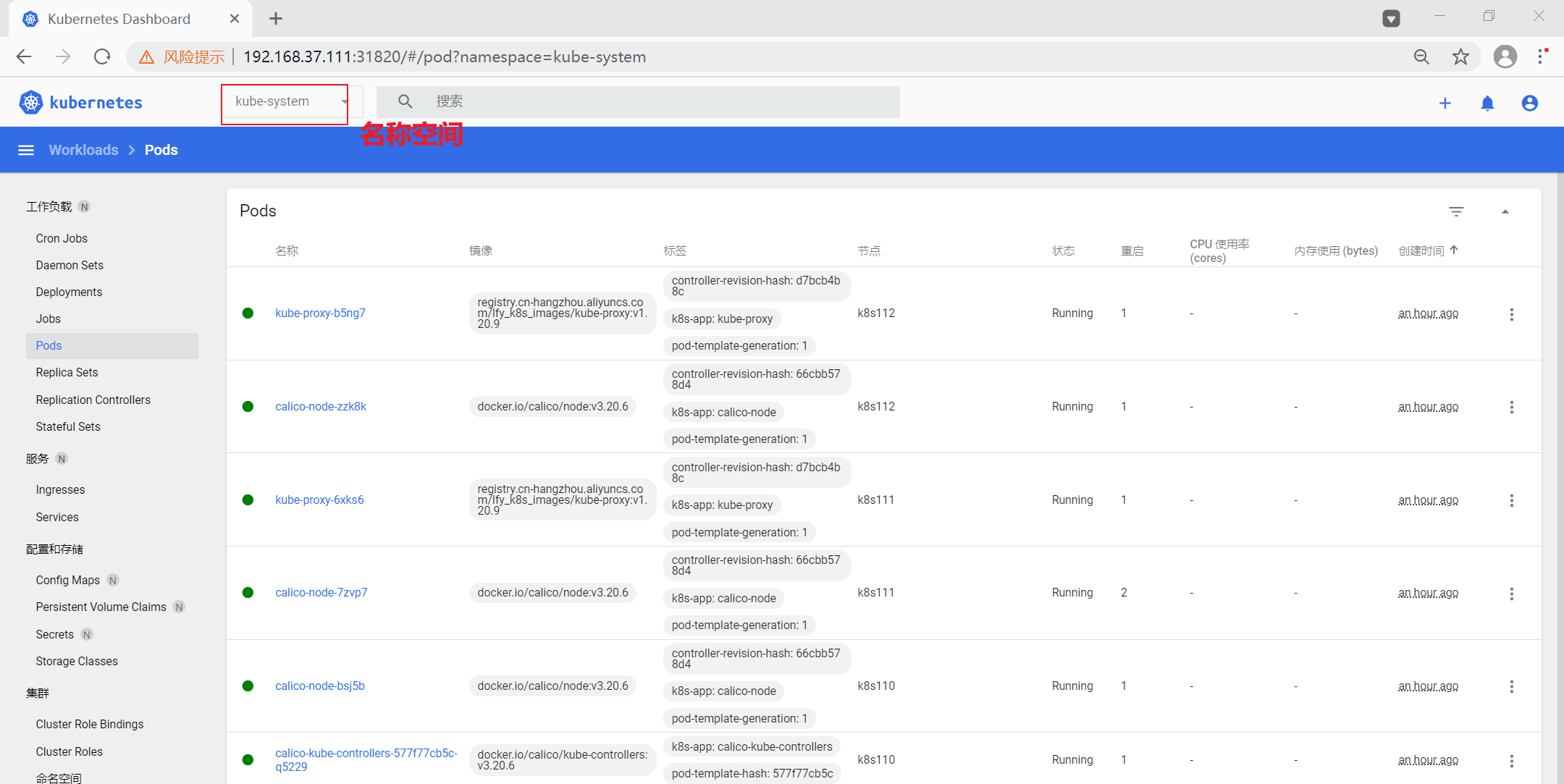Click the tab search dropdown button
The width and height of the screenshot is (1564, 784).
click(1391, 18)
